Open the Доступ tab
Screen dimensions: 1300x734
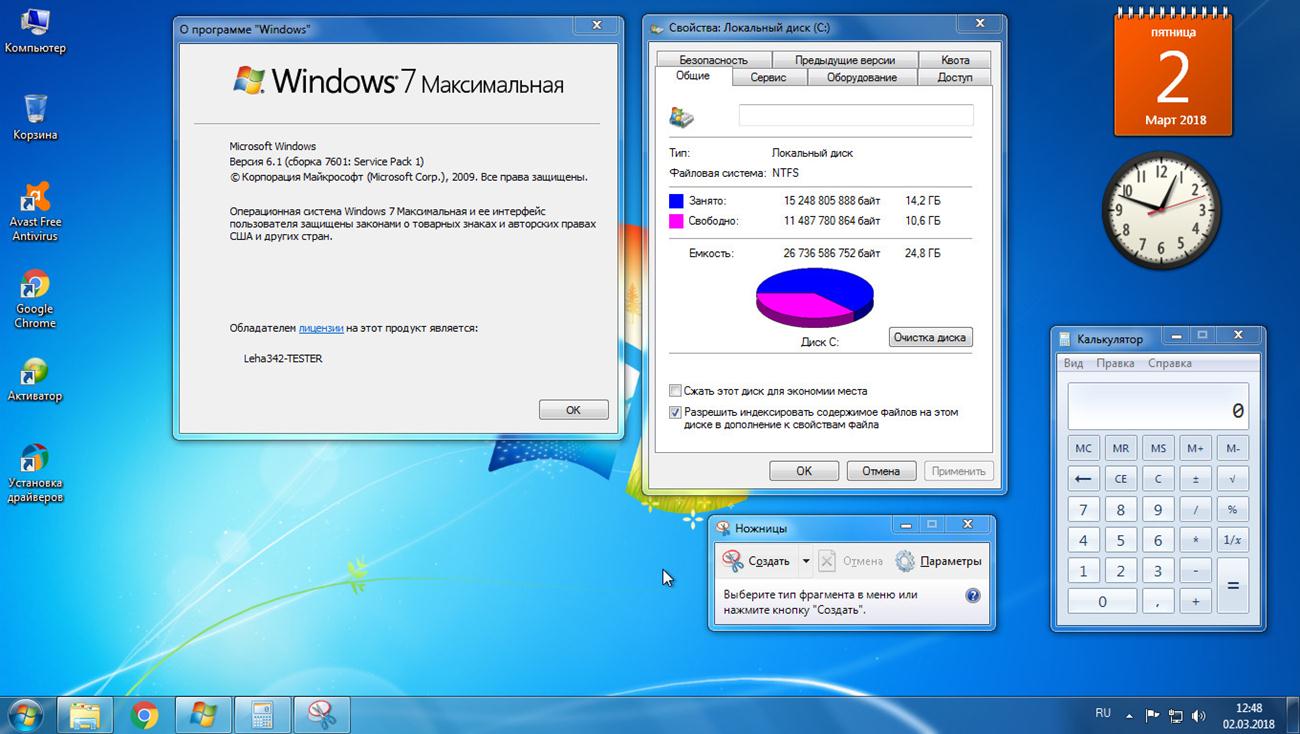tap(955, 77)
